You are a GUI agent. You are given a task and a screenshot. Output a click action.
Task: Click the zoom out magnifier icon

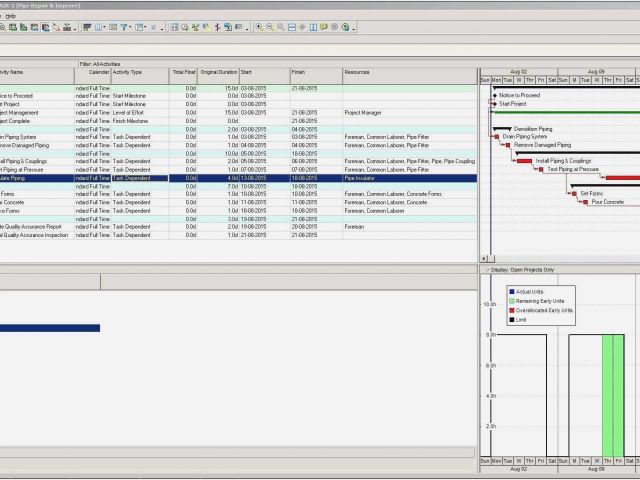(269, 27)
